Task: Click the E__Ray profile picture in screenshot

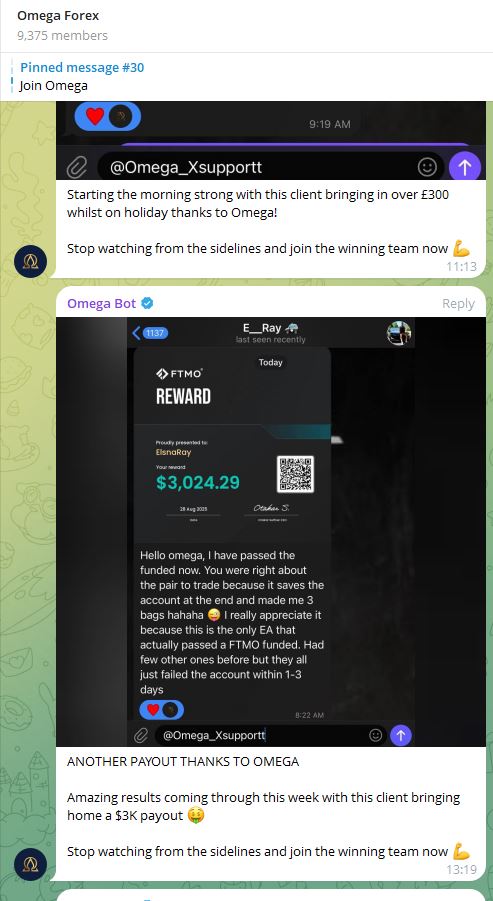Action: pos(399,333)
